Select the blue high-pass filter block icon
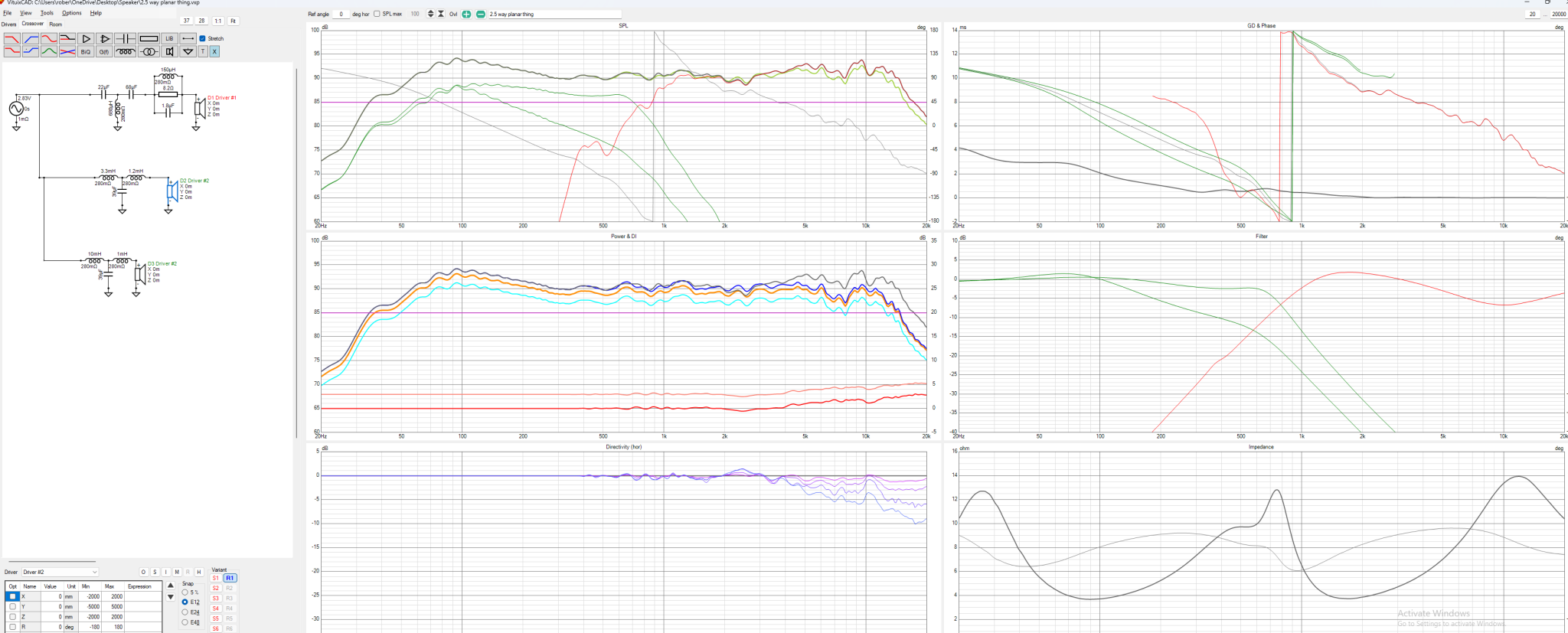1568x633 pixels. point(31,38)
